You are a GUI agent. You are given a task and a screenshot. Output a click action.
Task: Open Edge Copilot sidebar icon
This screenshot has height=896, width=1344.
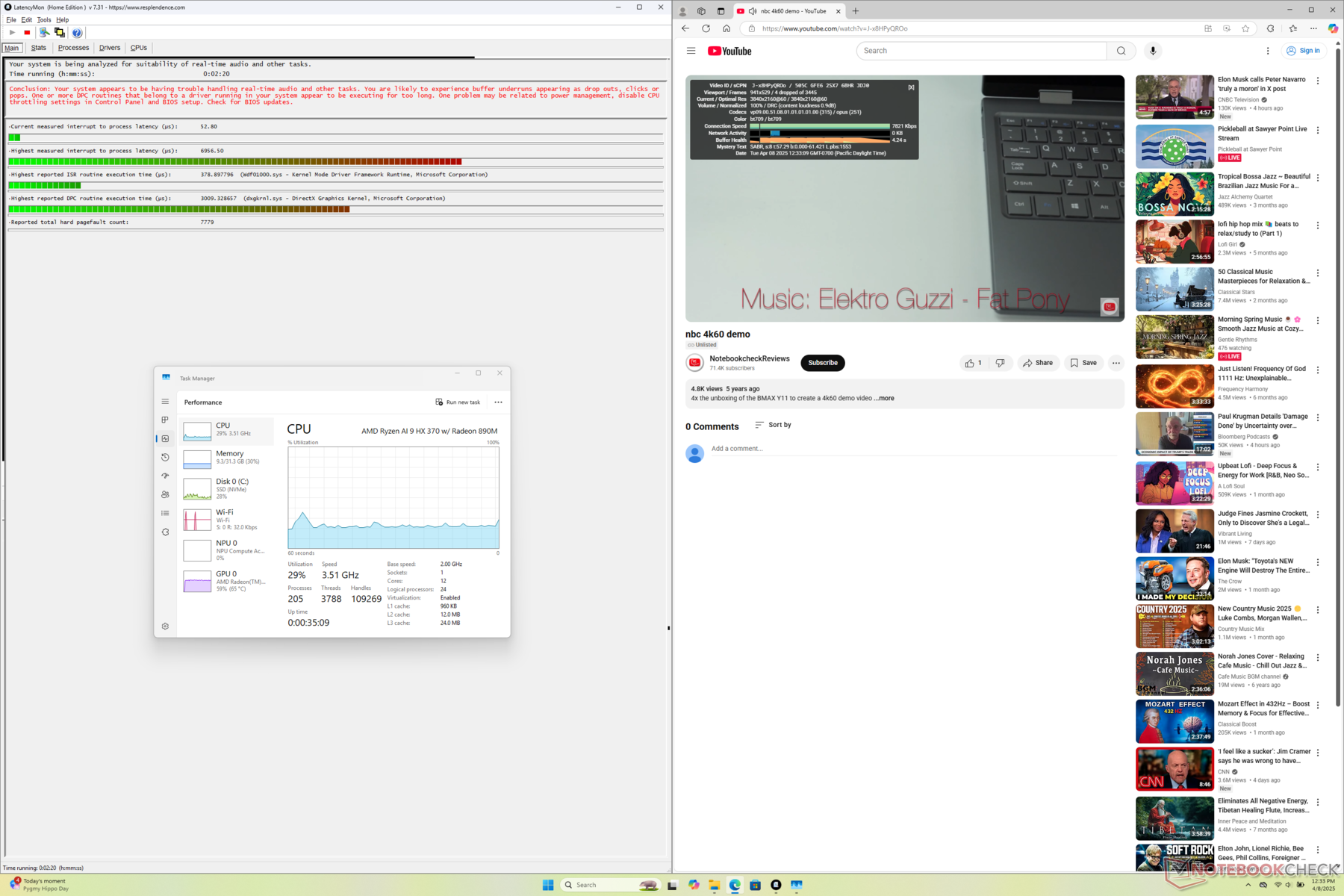1333,28
